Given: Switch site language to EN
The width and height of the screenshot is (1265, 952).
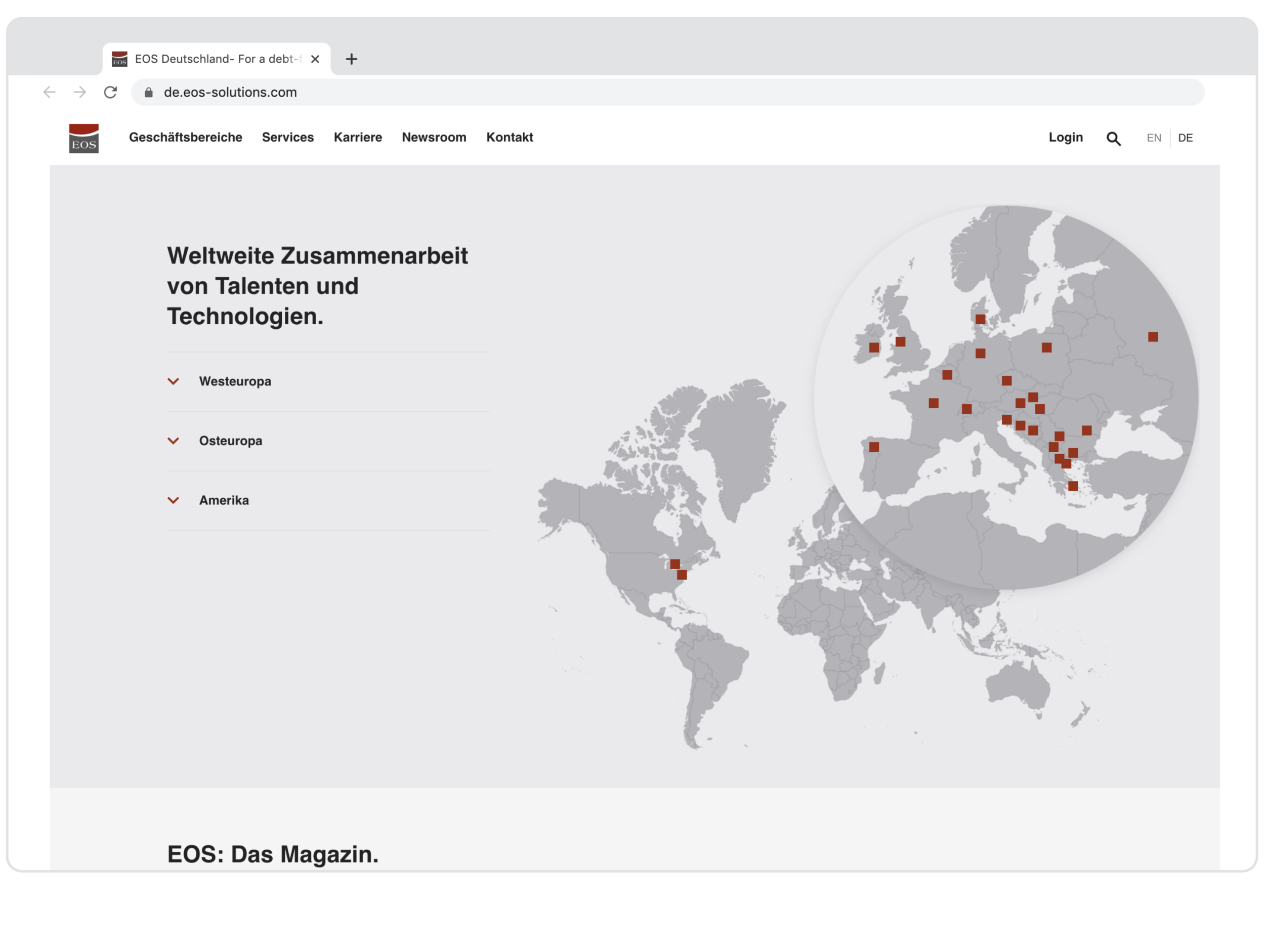Looking at the screenshot, I should pos(1154,138).
